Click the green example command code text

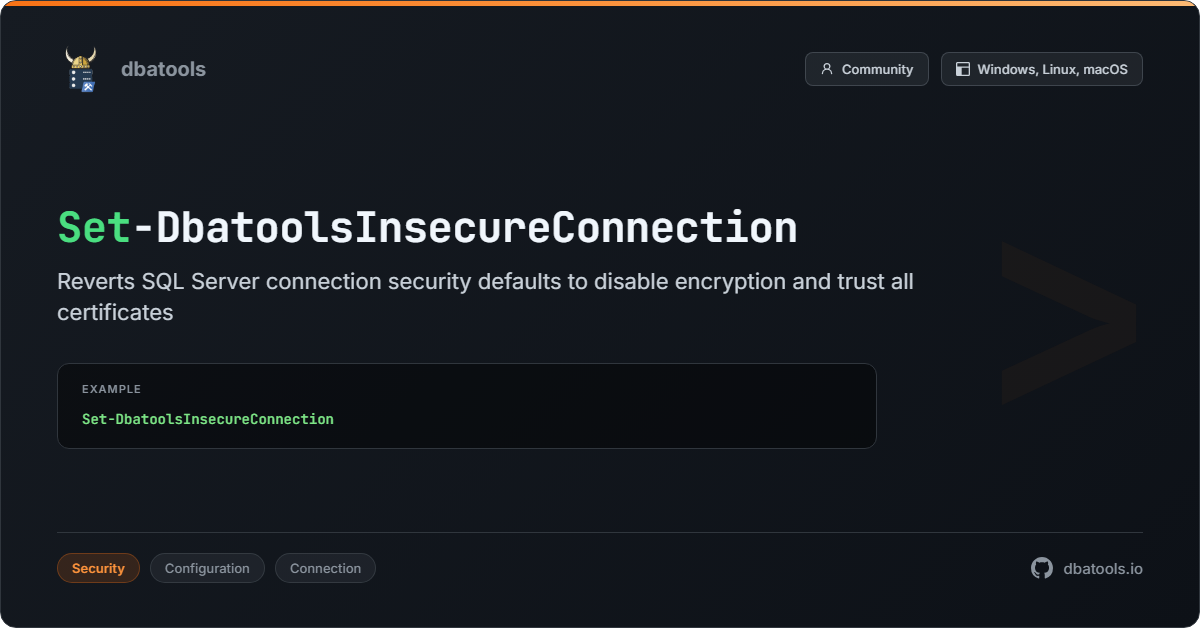click(208, 419)
